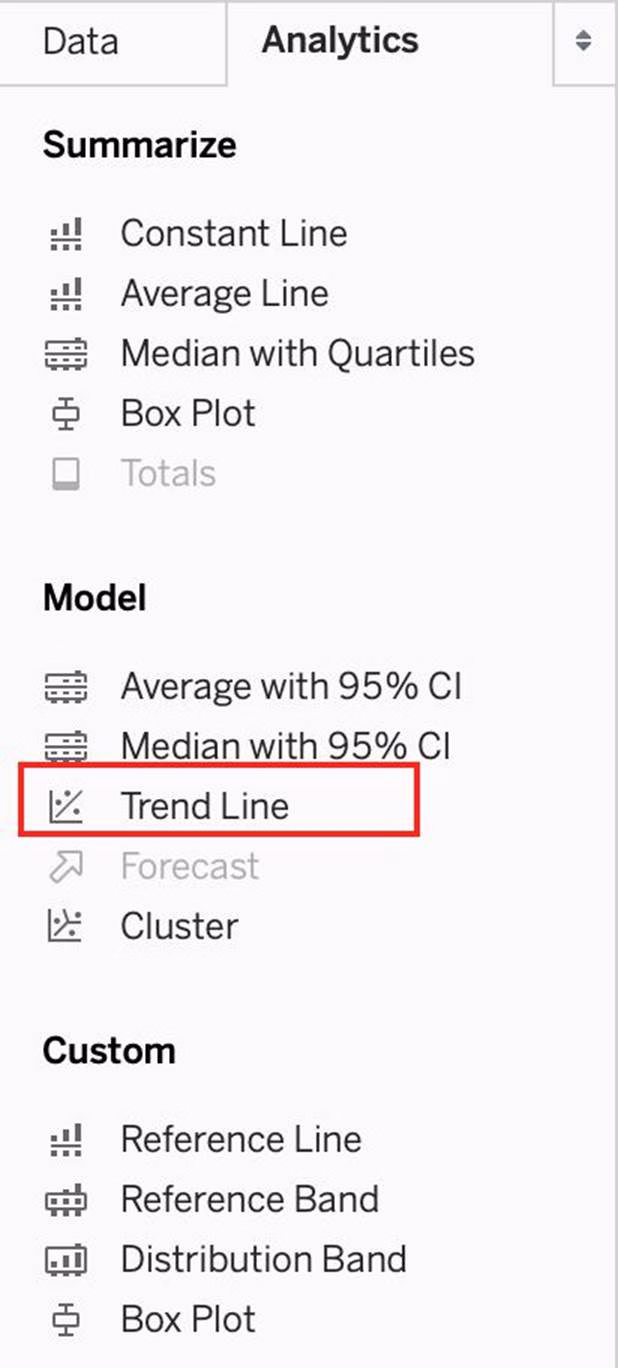Click the Constant Line icon
The width and height of the screenshot is (618, 1368).
[67, 234]
